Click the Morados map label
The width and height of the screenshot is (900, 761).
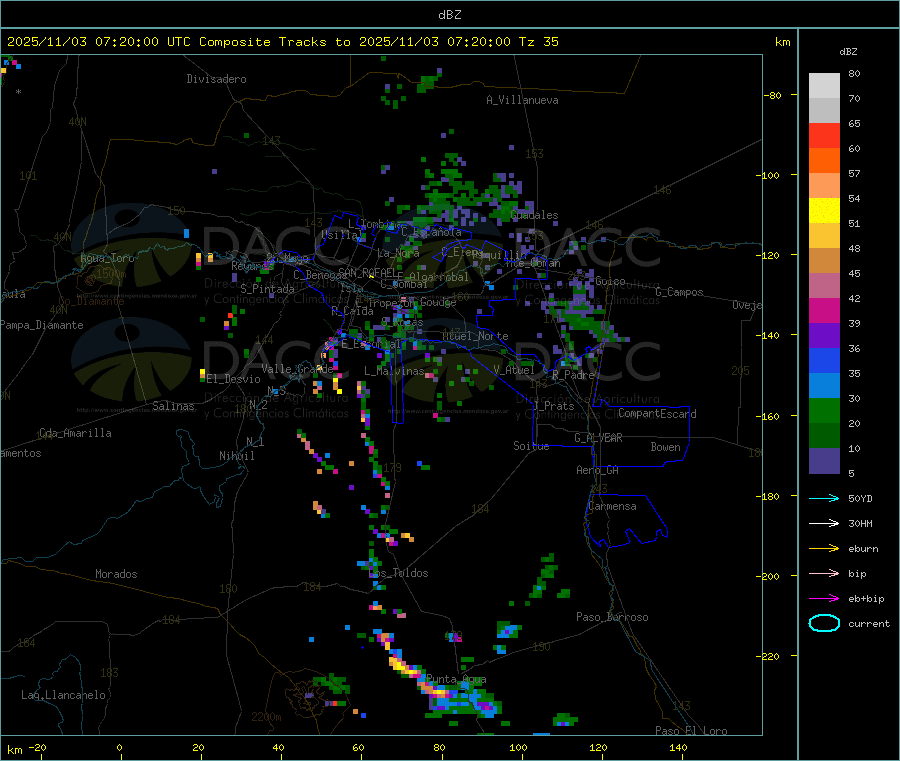click(116, 574)
